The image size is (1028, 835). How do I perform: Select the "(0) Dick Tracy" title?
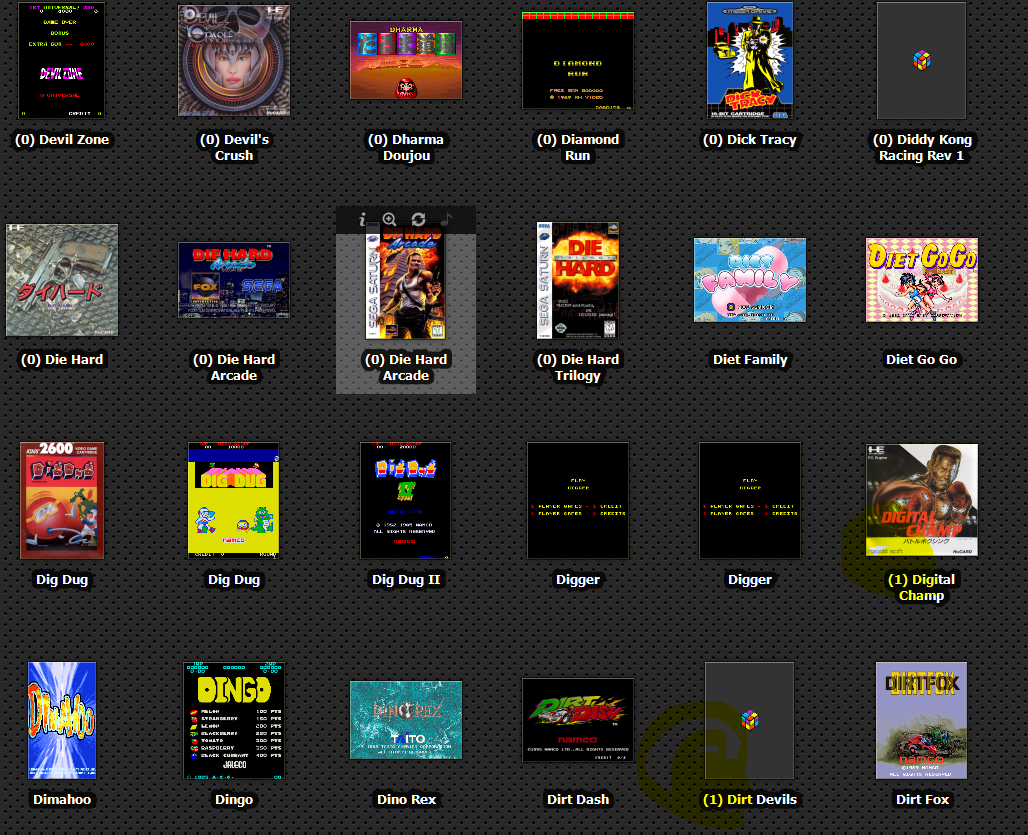750,140
